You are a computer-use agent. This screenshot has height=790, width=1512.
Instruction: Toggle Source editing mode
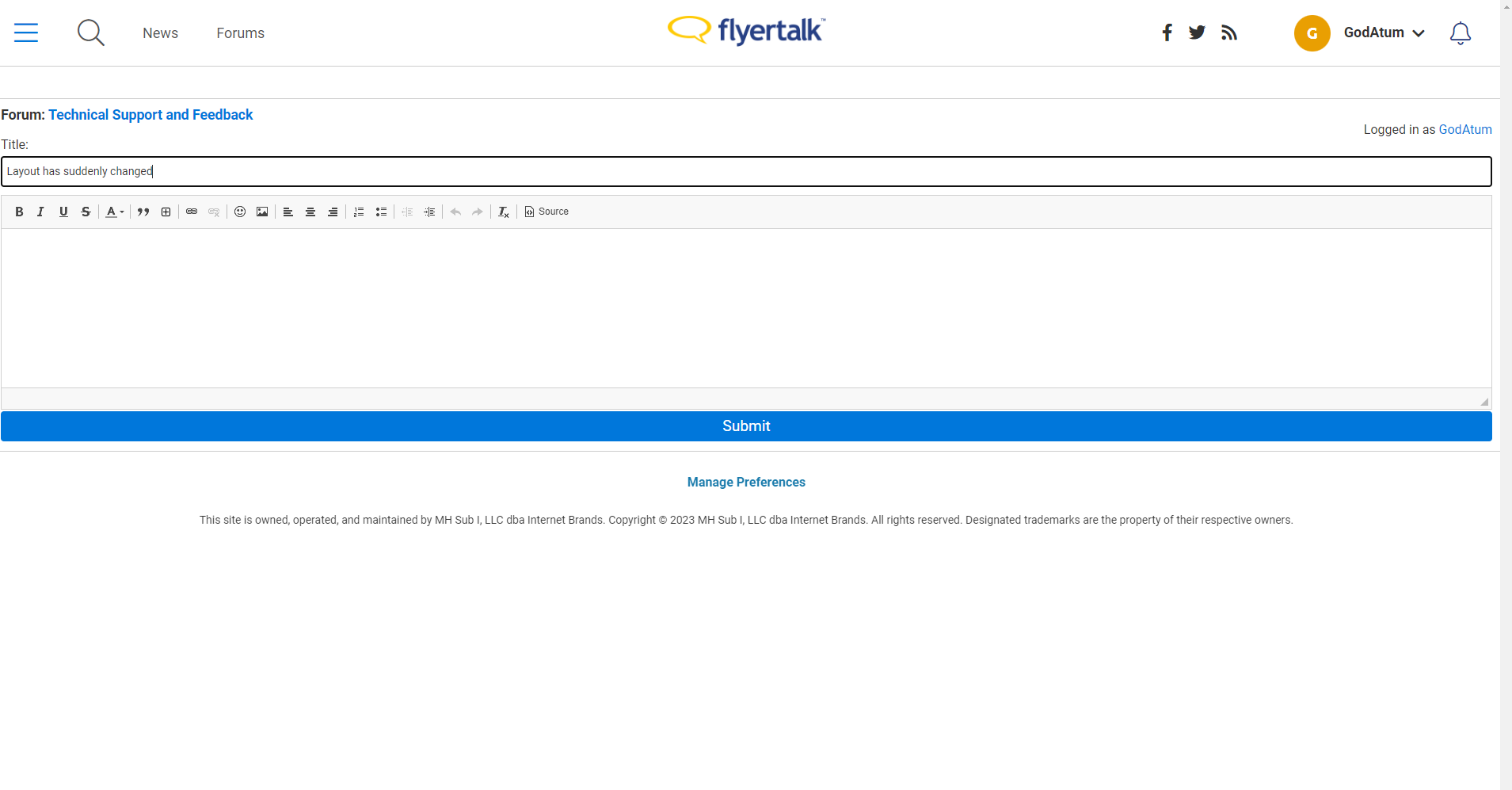(547, 212)
